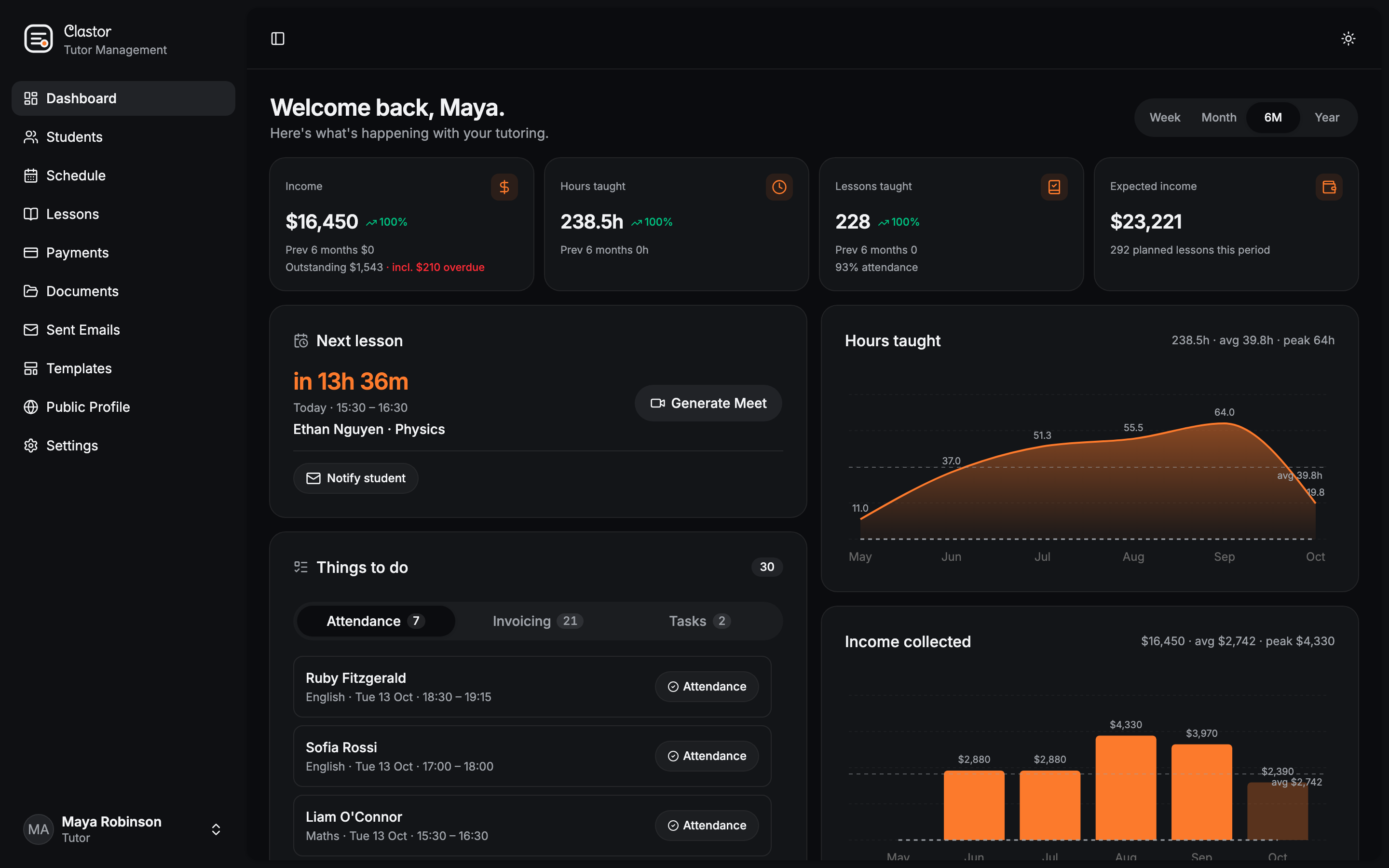Image resolution: width=1389 pixels, height=868 pixels.
Task: Open Documents from the sidebar
Action: pyautogui.click(x=123, y=291)
